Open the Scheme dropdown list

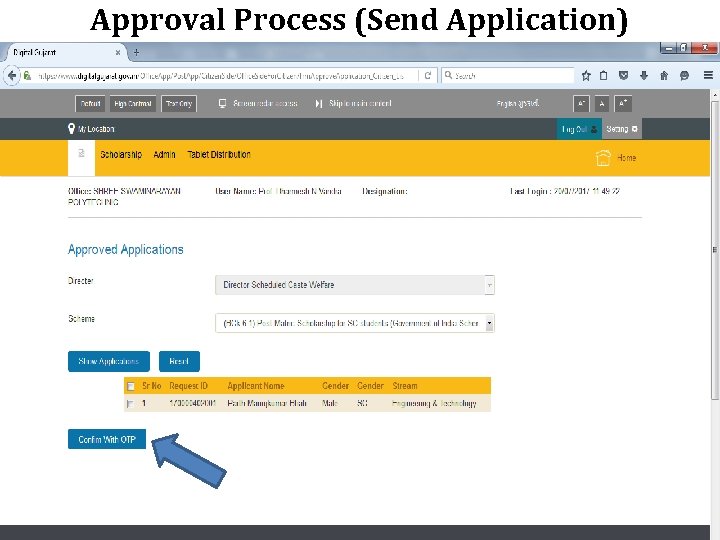(489, 323)
